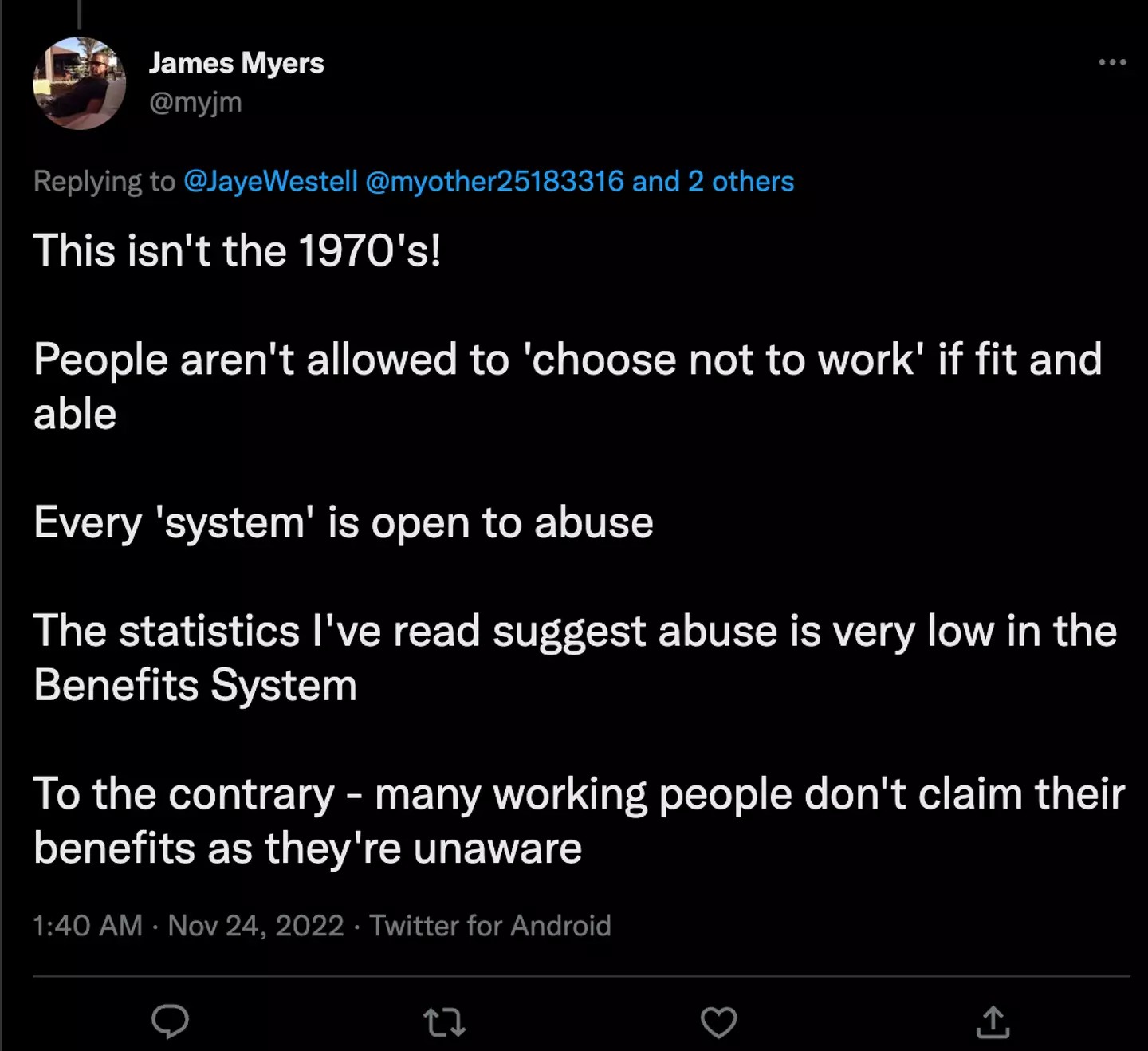The width and height of the screenshot is (1148, 1051).
Task: Retweet James Myers' tweet
Action: click(x=444, y=1021)
